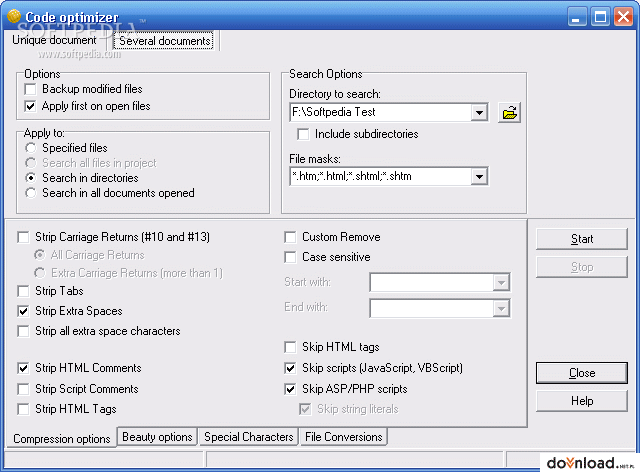Maximize the Code optimizer window
Viewport: 640px width, 472px height.
coord(600,17)
